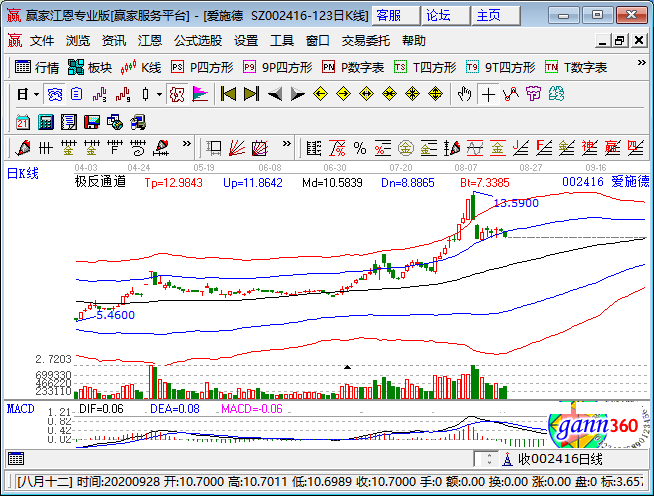This screenshot has width=654, height=496.
Task: Click the 日K线 chart label
Action: [x=23, y=173]
